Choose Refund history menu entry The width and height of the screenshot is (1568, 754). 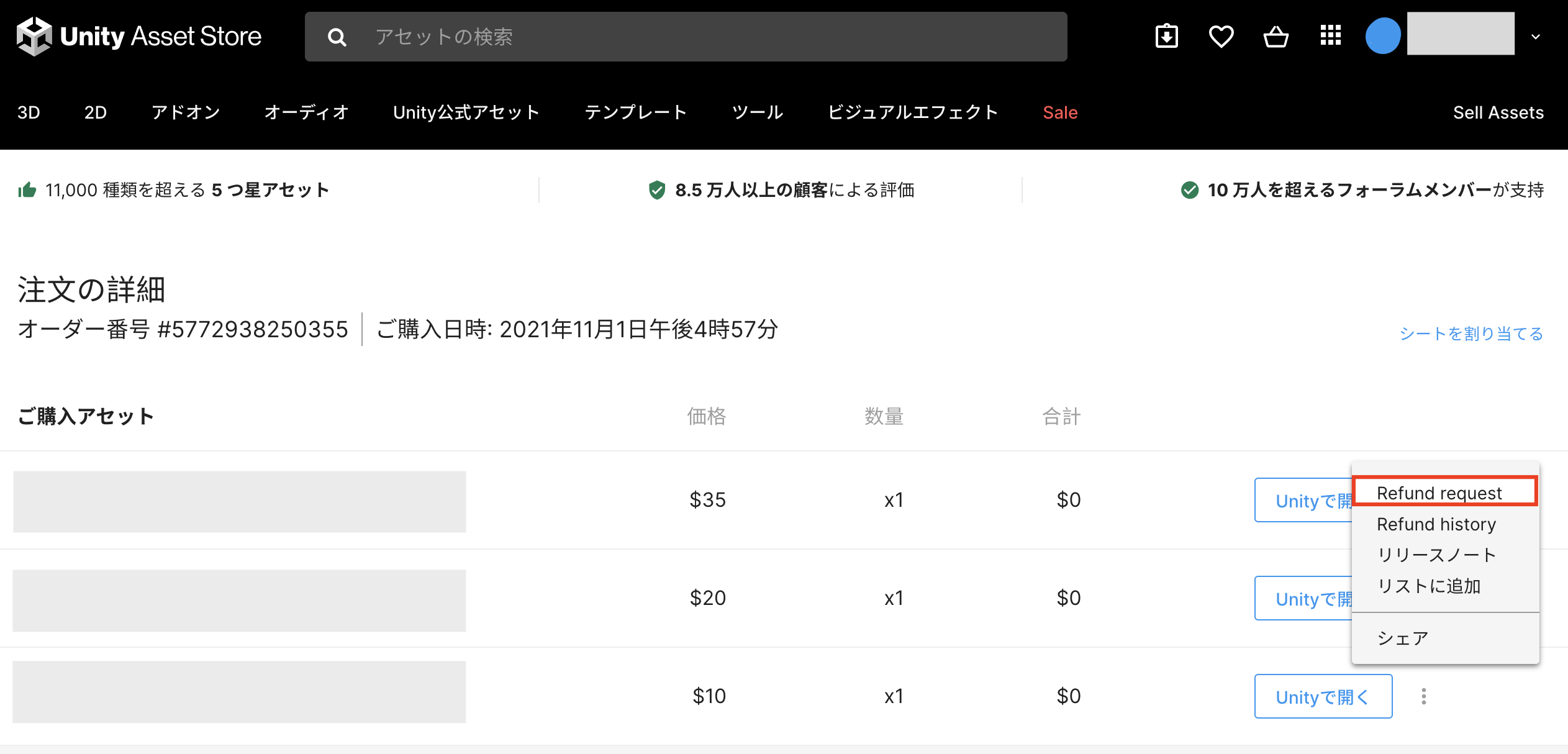[1436, 524]
